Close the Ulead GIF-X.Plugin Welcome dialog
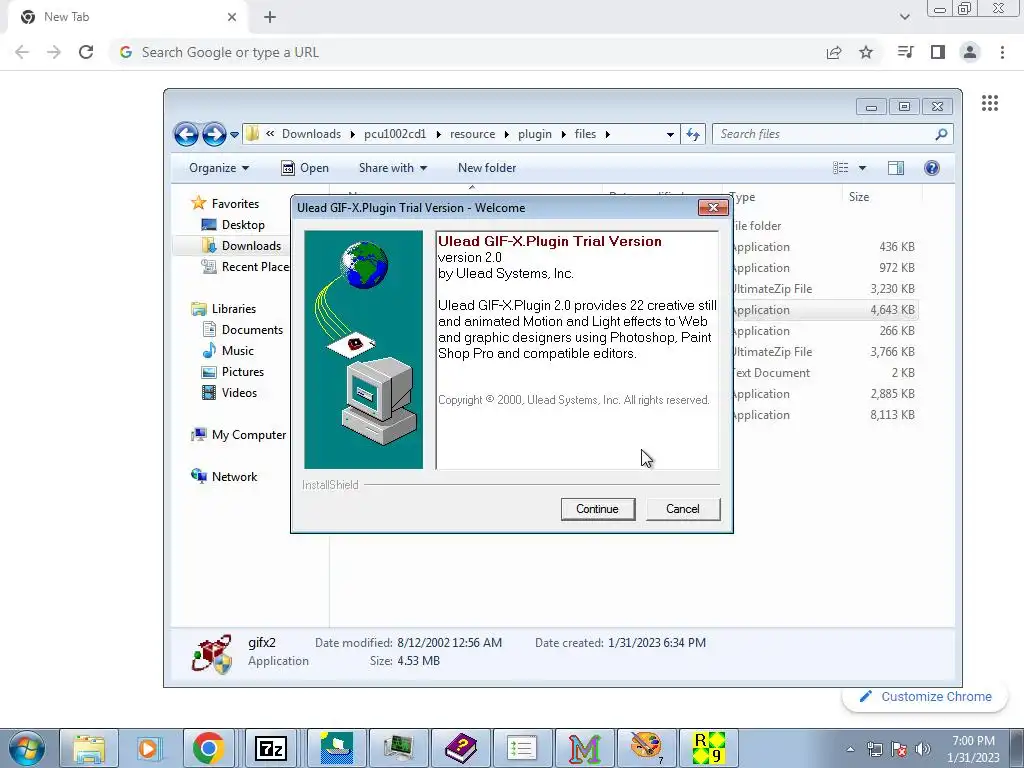 713,208
